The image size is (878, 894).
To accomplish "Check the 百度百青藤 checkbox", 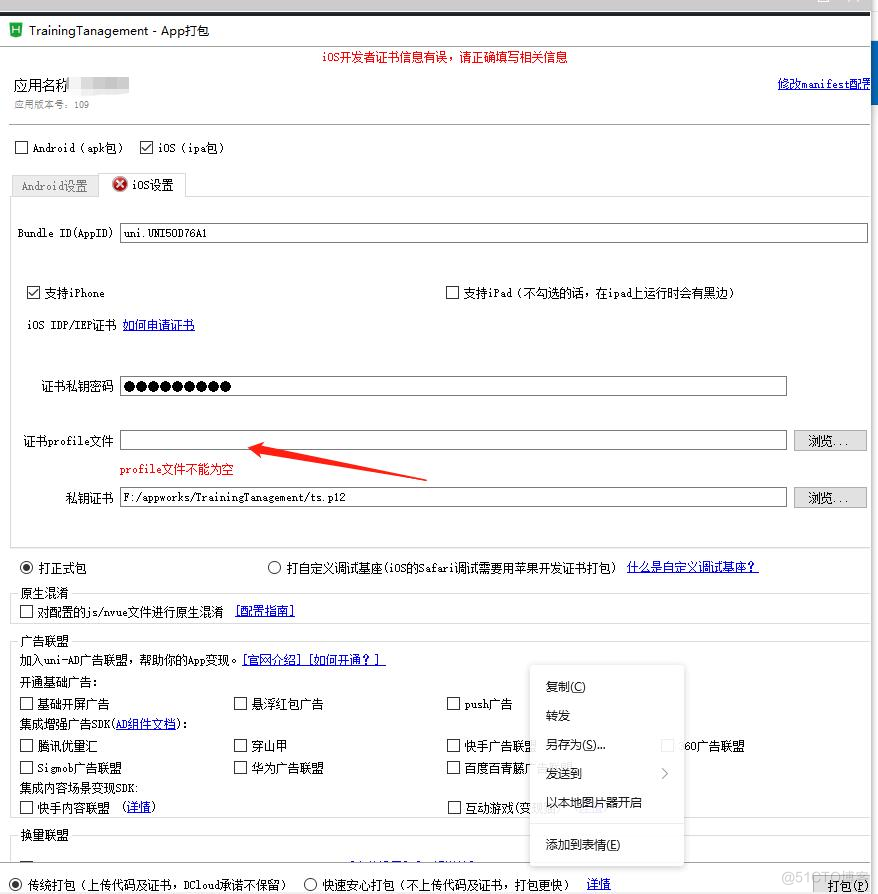I will 453,767.
